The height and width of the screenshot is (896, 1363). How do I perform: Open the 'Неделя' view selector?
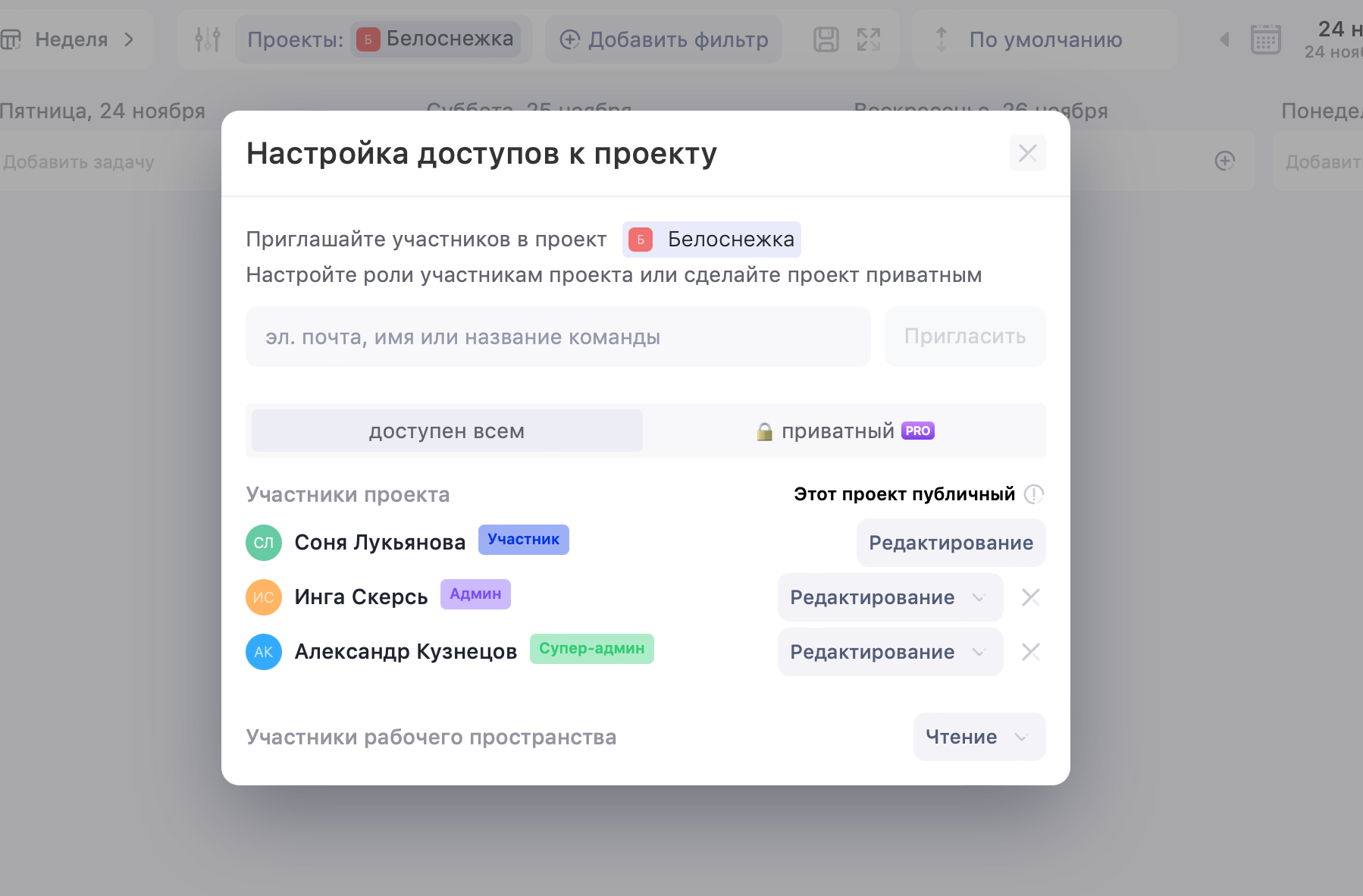(x=72, y=39)
